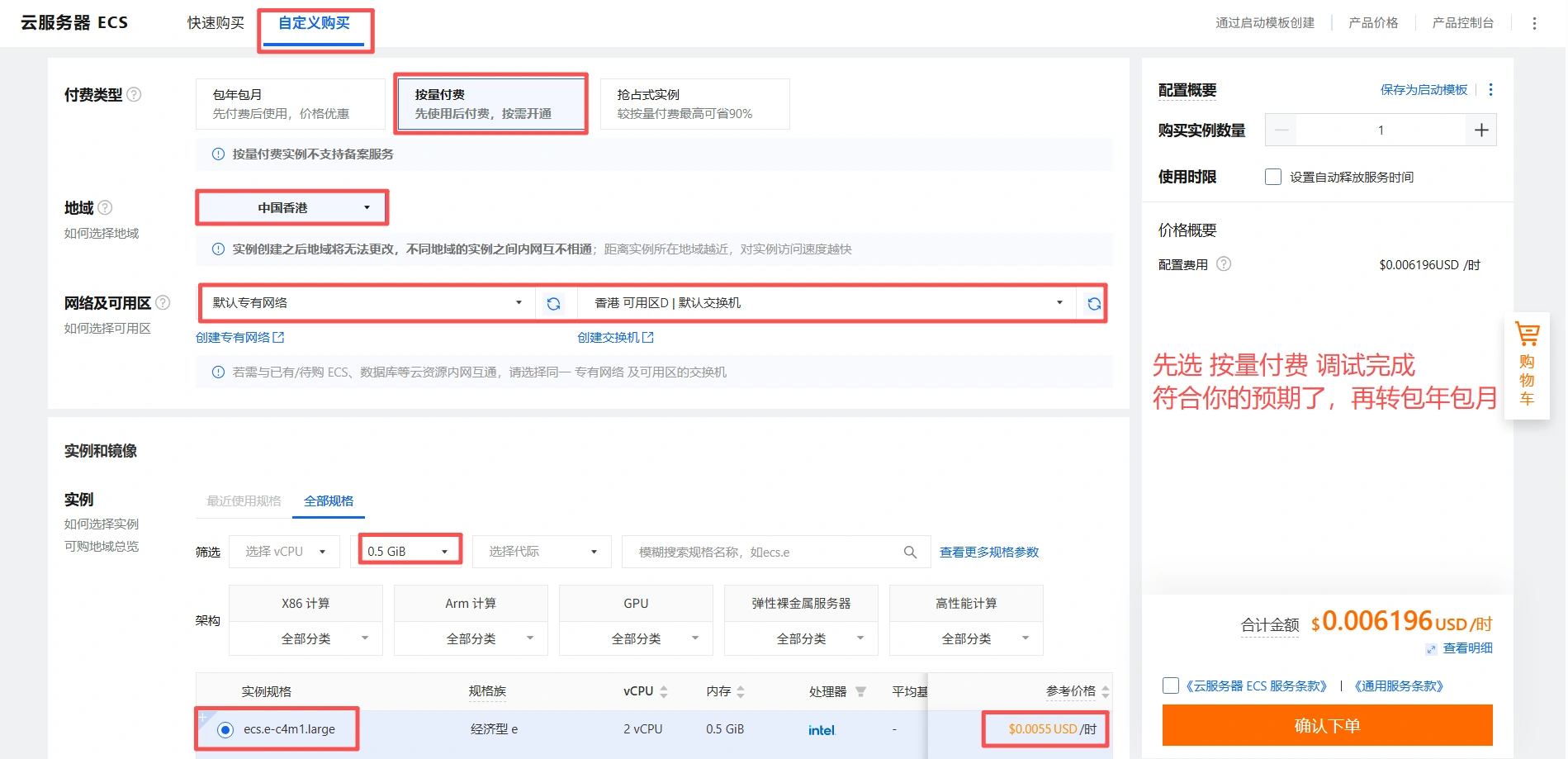The width and height of the screenshot is (1568, 759).
Task: Switch to 全部规格 tab
Action: 329,501
